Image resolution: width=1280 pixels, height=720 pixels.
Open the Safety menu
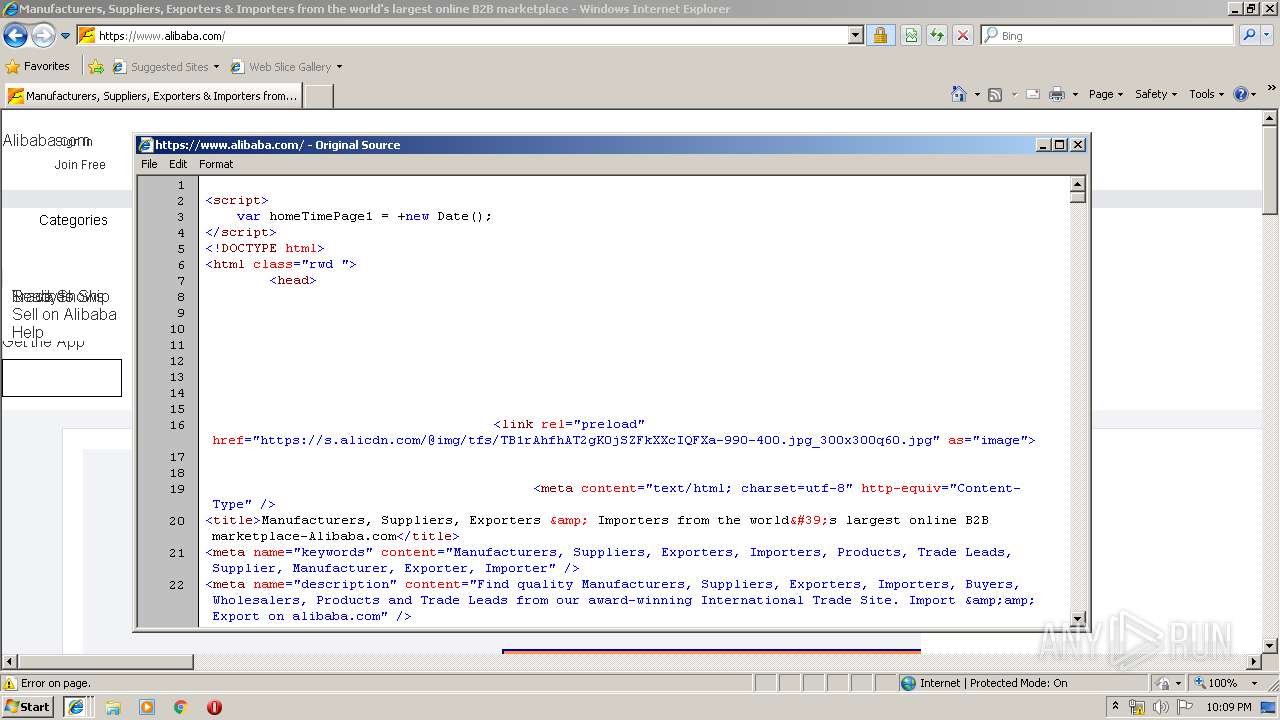point(1156,94)
